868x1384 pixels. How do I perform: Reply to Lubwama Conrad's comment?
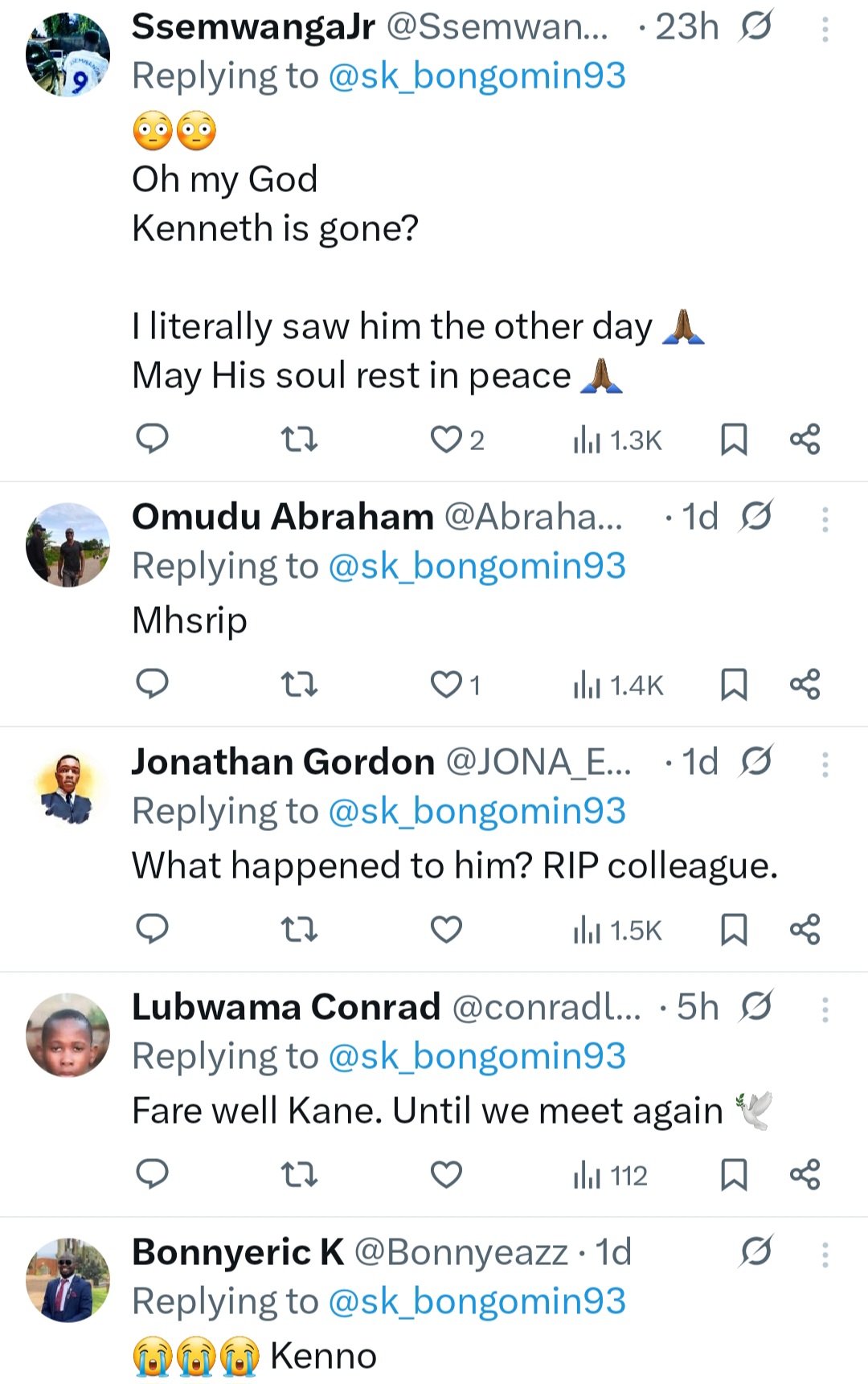(152, 1174)
